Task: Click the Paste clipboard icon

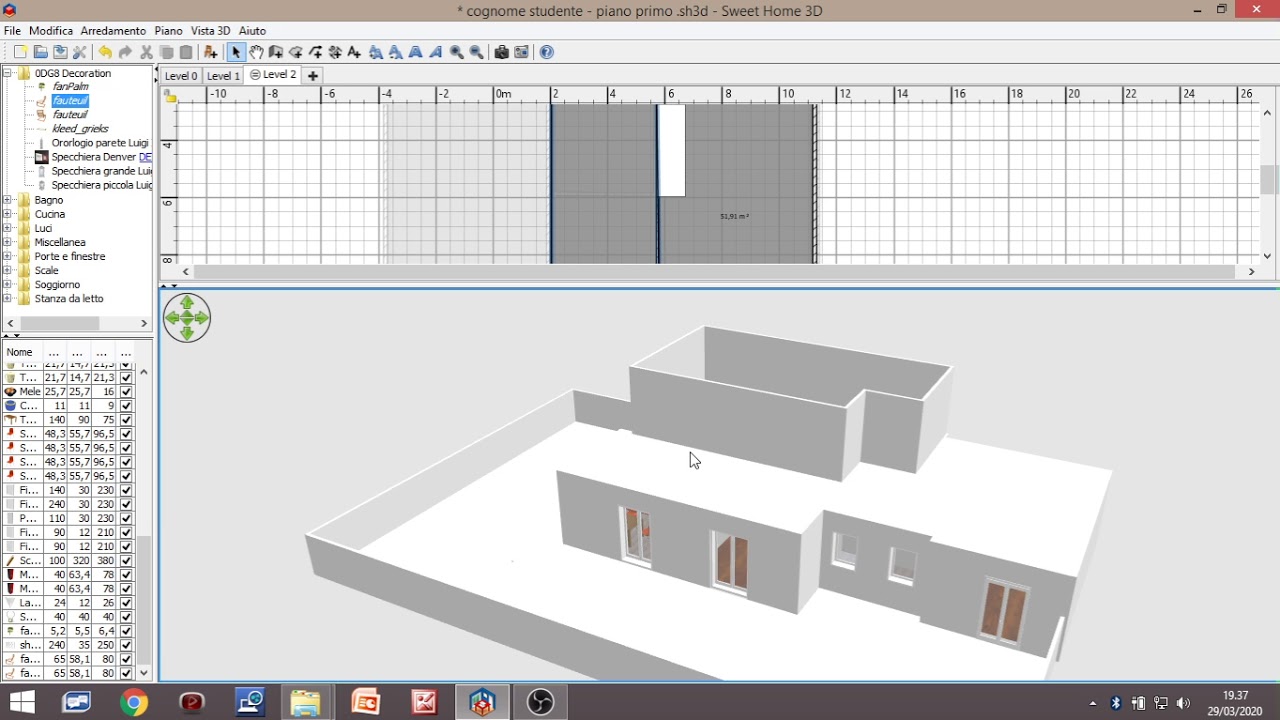Action: pyautogui.click(x=186, y=52)
